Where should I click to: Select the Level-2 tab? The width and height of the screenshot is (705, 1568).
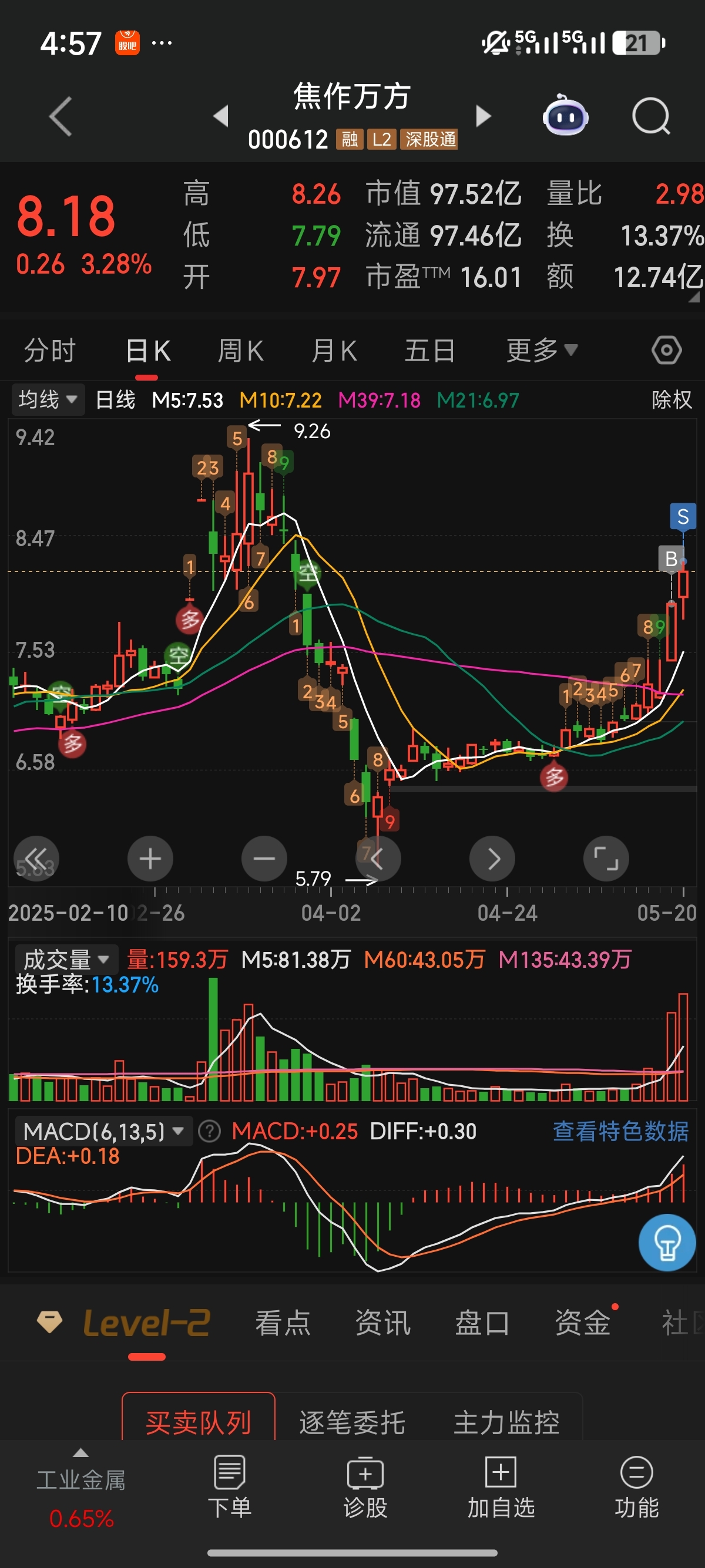tap(147, 1323)
